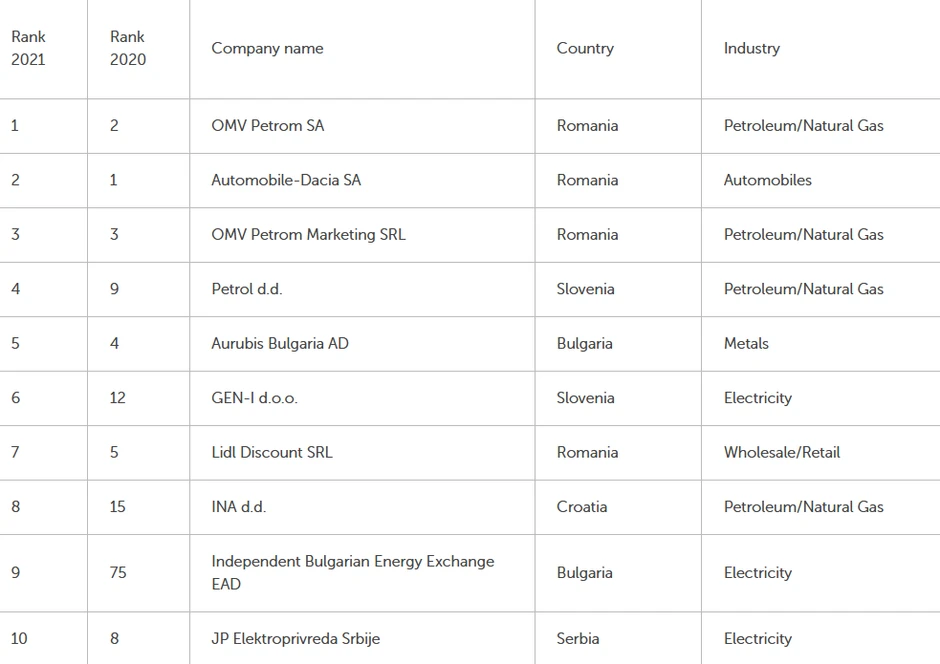Select the "Industry" column header

point(751,48)
